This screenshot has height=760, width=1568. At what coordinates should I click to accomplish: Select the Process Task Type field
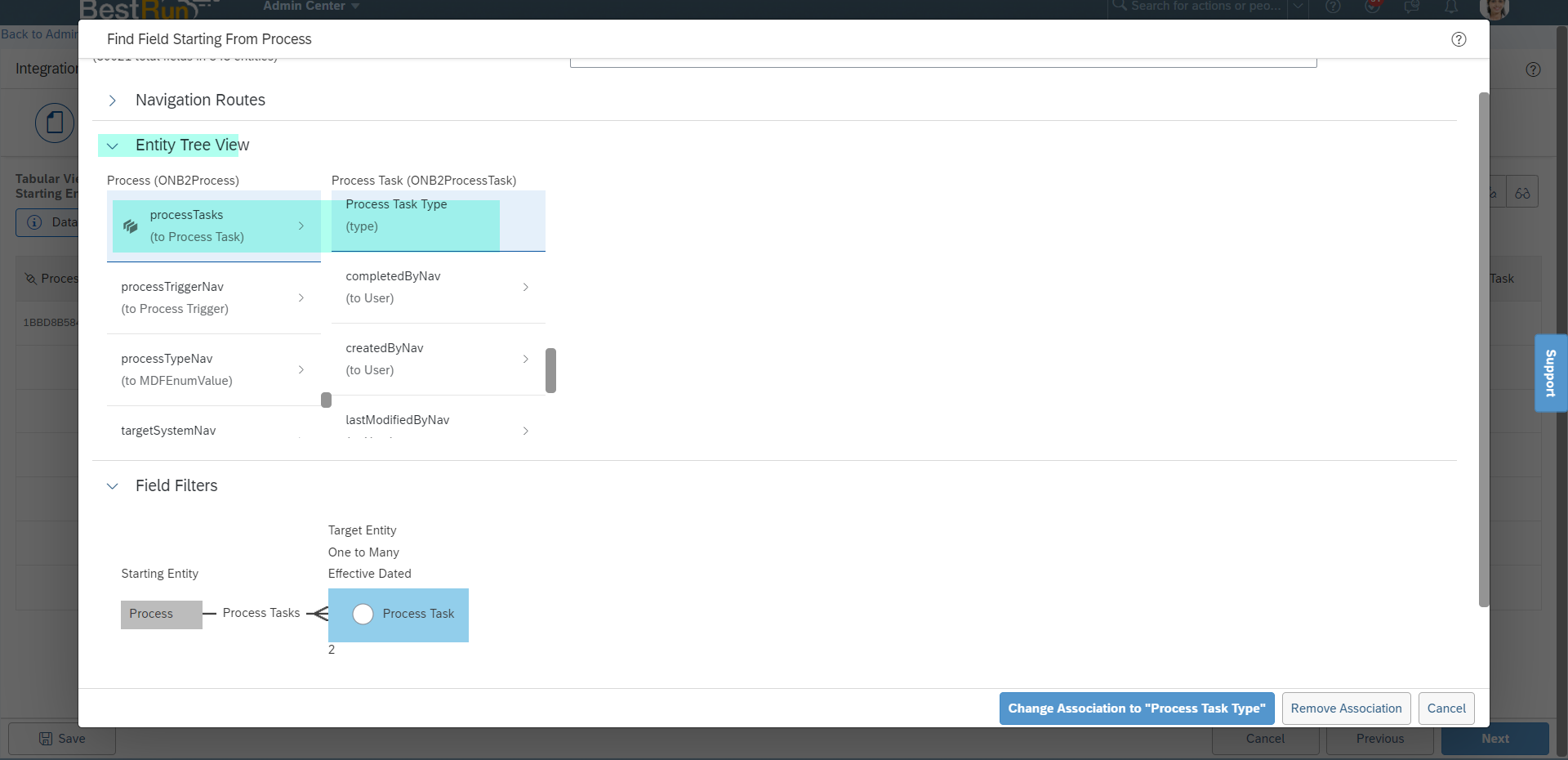pos(439,221)
